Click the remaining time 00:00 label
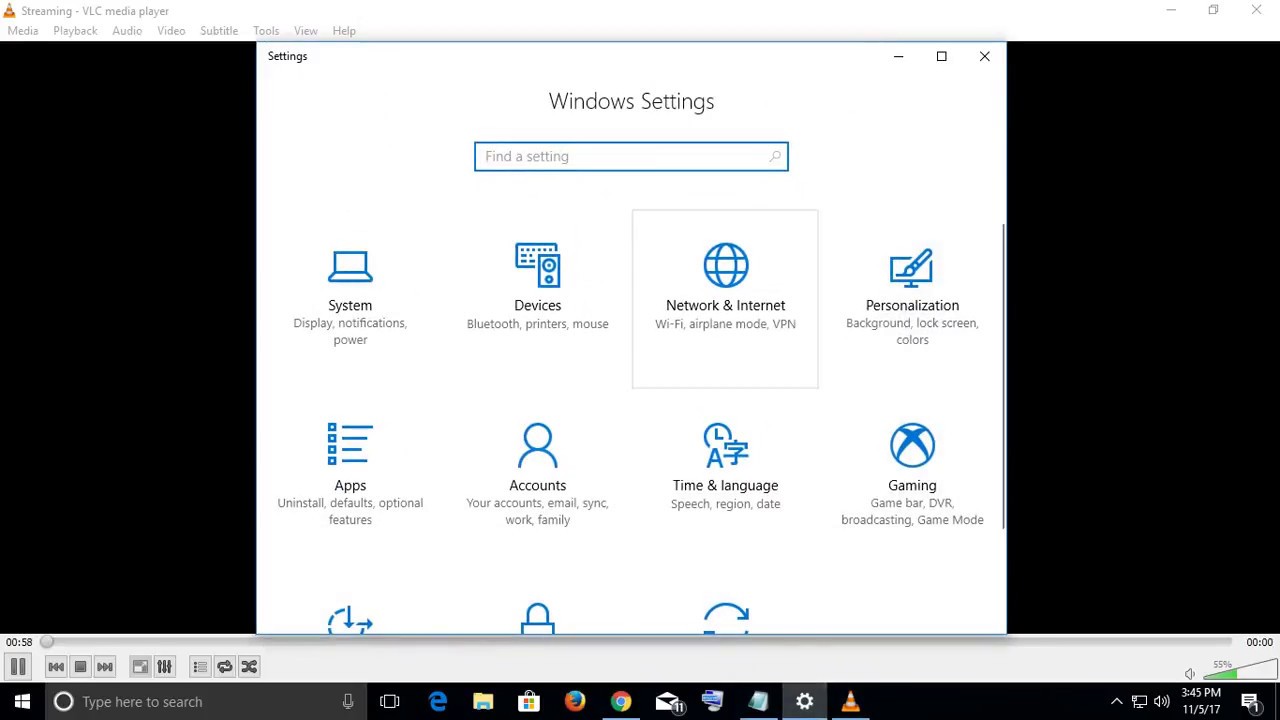This screenshot has width=1280, height=720. (1259, 643)
